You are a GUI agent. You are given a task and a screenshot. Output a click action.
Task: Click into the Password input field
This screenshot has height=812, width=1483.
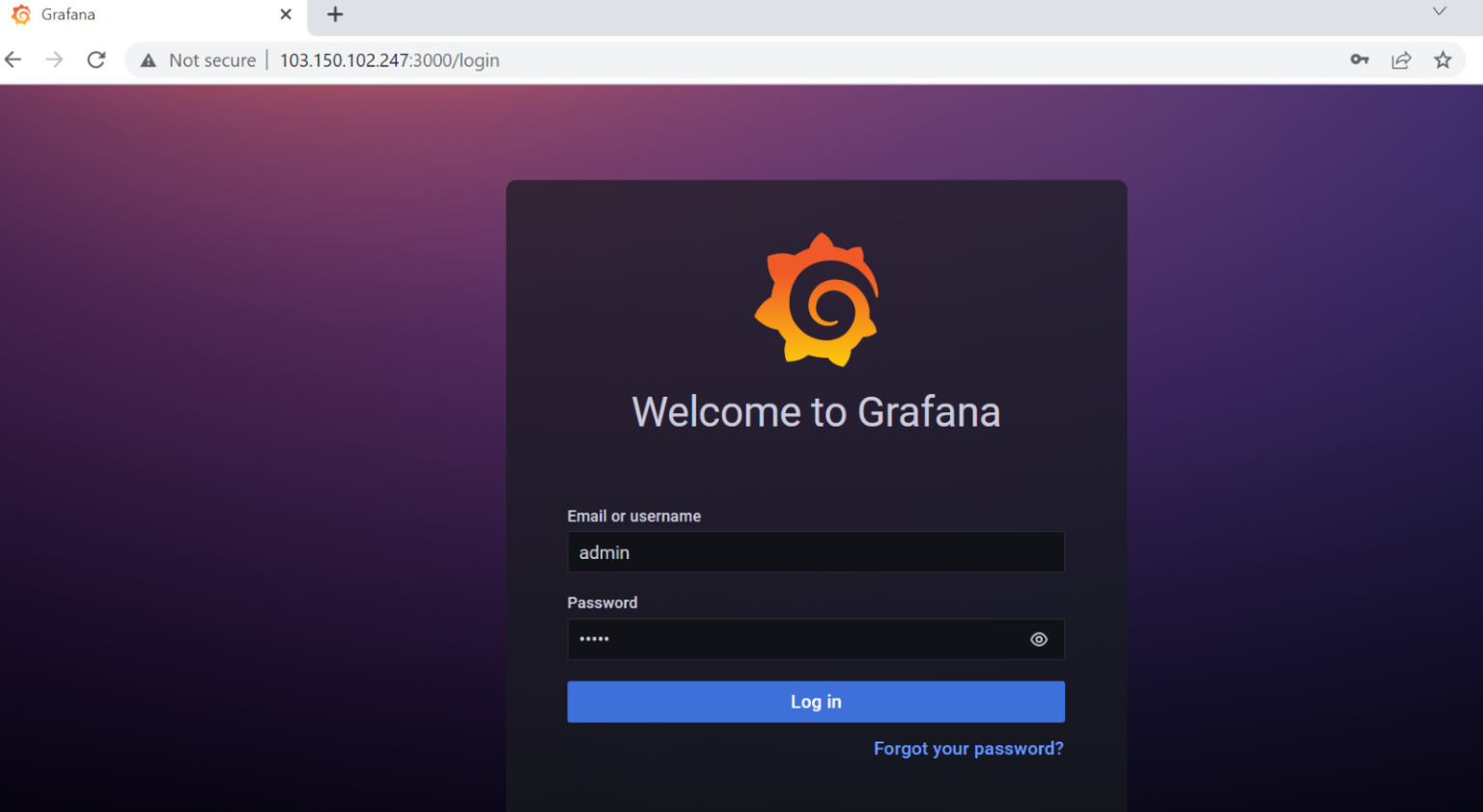(x=792, y=639)
